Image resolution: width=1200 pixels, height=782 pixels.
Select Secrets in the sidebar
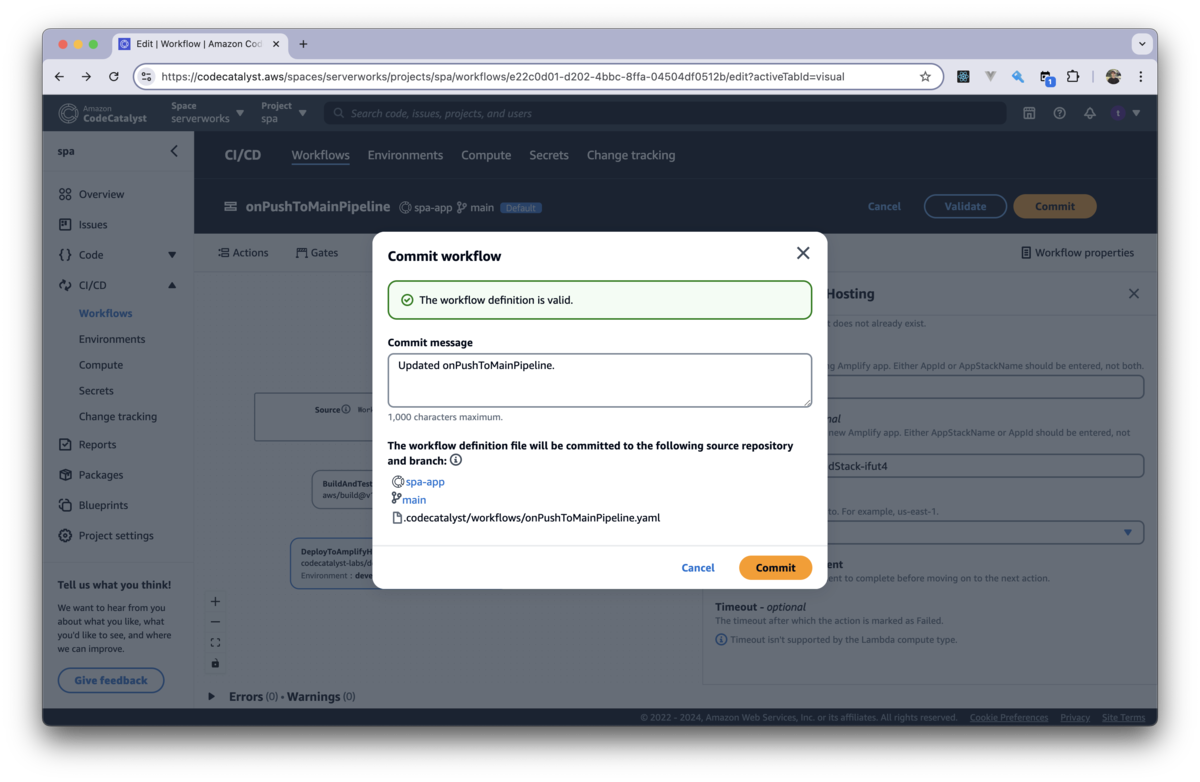pos(96,391)
